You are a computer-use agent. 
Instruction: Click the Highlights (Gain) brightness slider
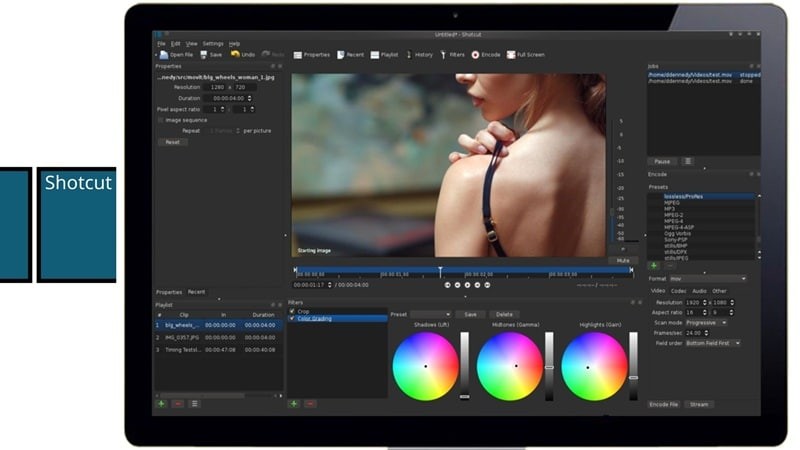[x=633, y=366]
